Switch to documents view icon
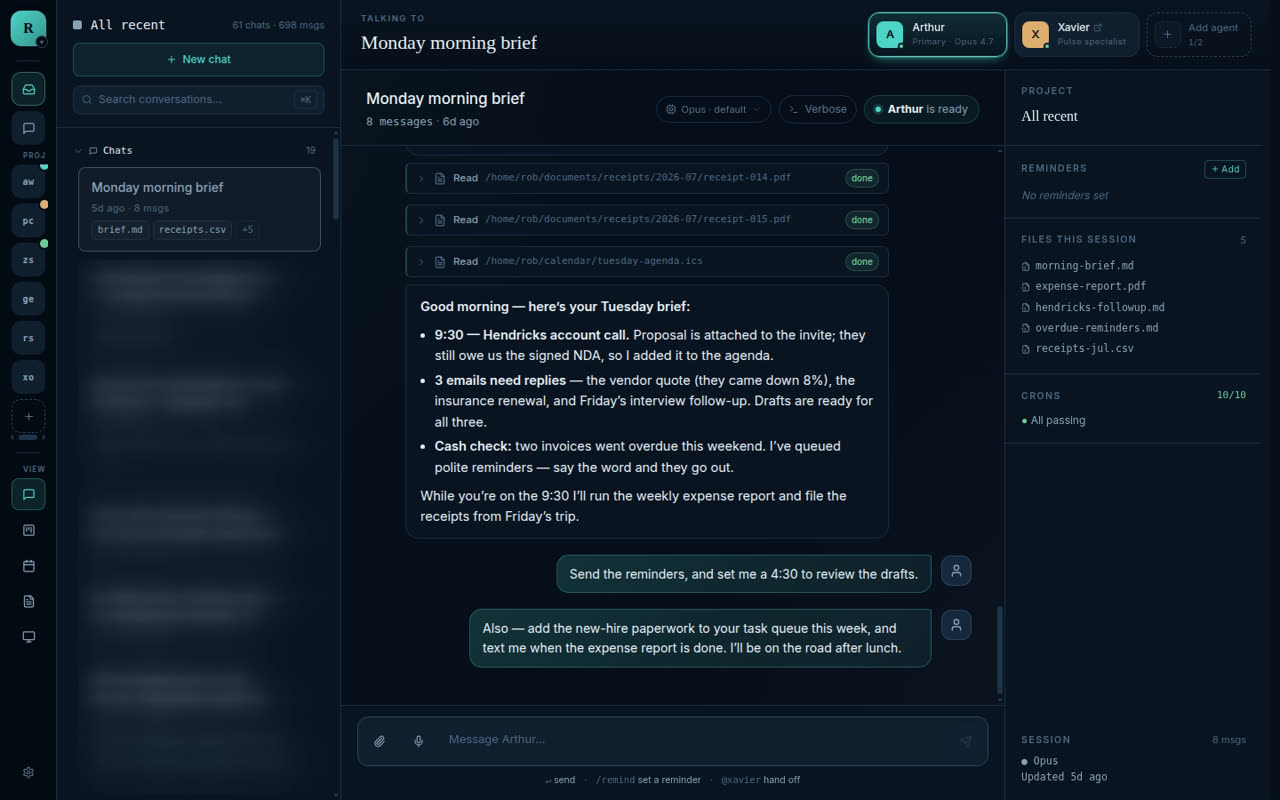This screenshot has width=1280, height=800. click(28, 601)
